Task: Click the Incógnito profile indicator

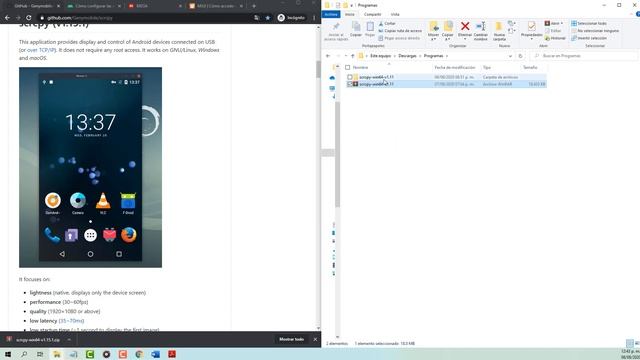Action: tap(291, 18)
